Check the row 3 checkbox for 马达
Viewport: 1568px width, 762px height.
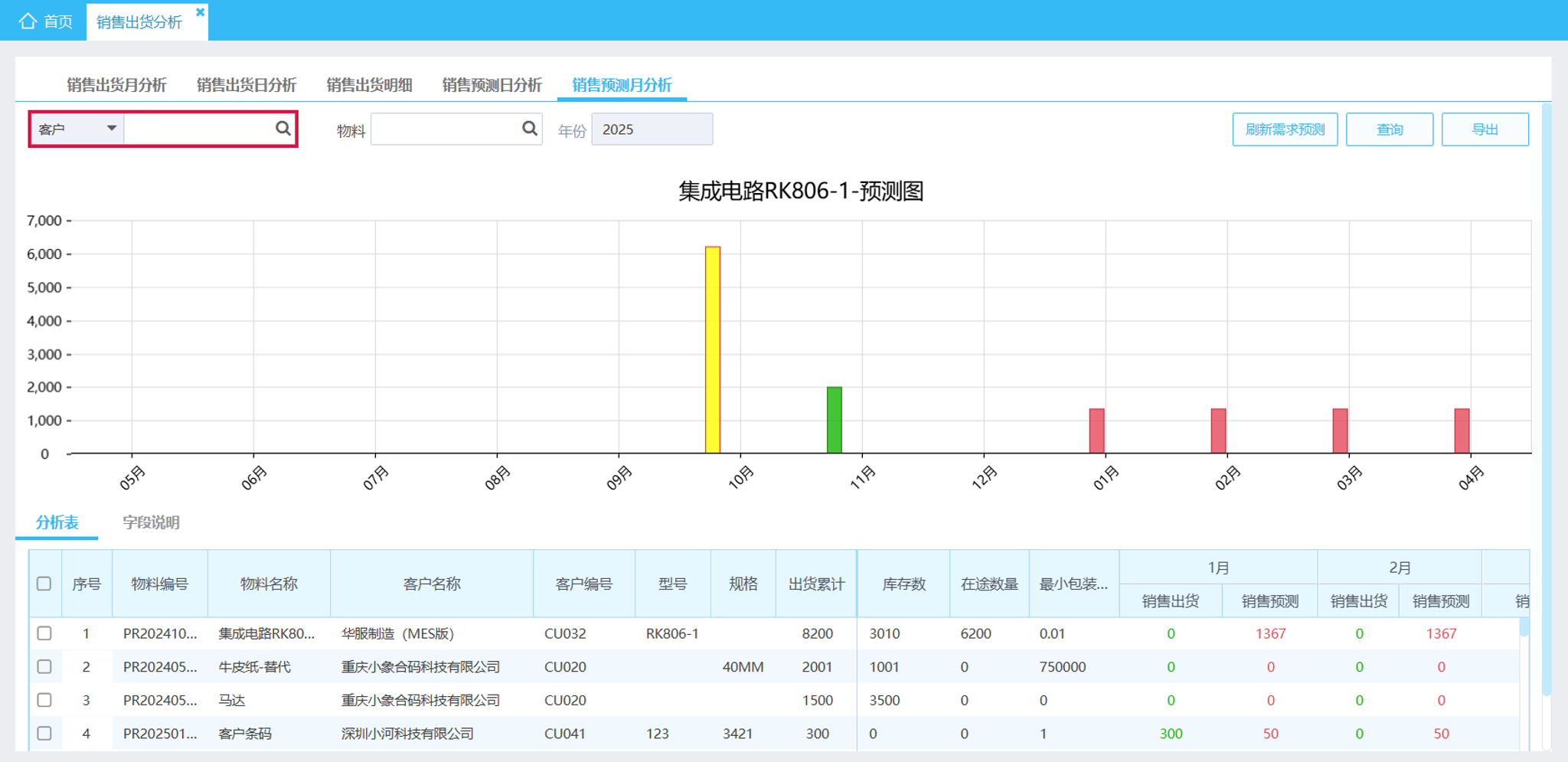[x=44, y=700]
